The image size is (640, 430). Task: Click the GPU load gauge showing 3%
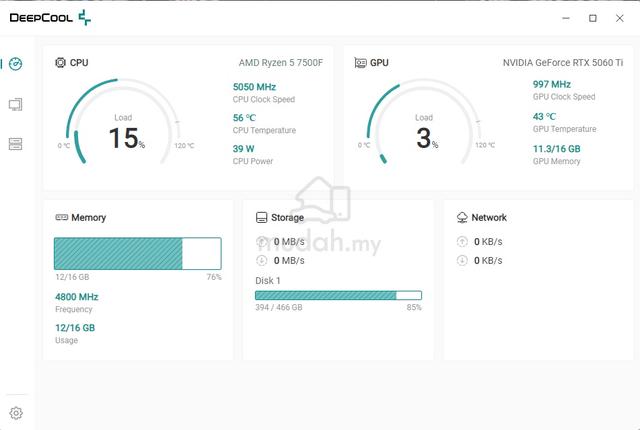point(424,122)
